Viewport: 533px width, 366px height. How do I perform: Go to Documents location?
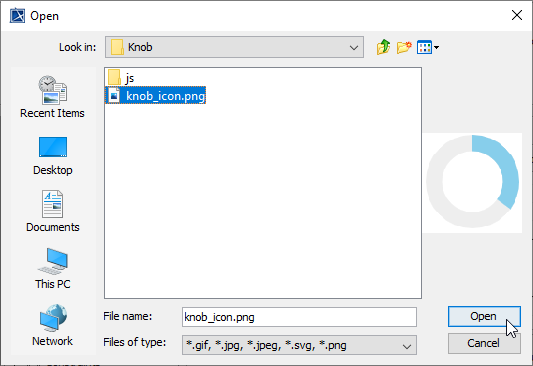pyautogui.click(x=52, y=211)
